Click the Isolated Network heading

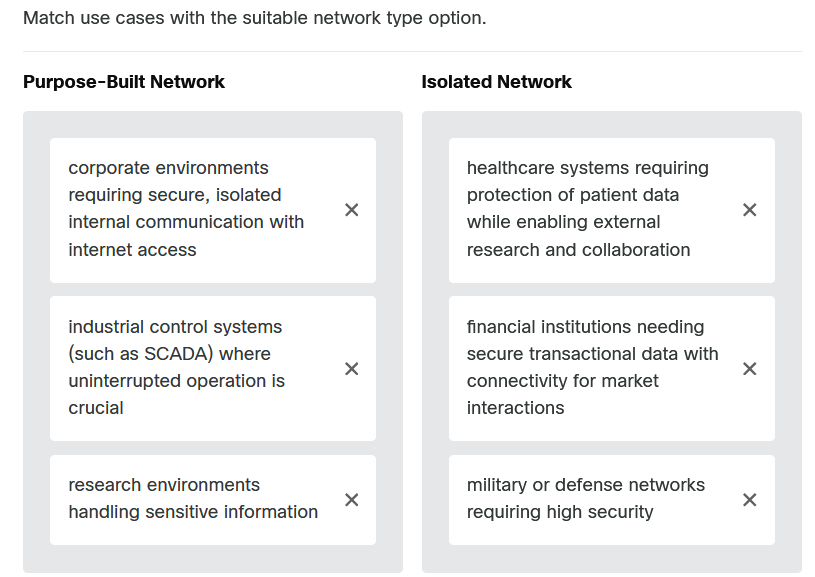tap(496, 81)
